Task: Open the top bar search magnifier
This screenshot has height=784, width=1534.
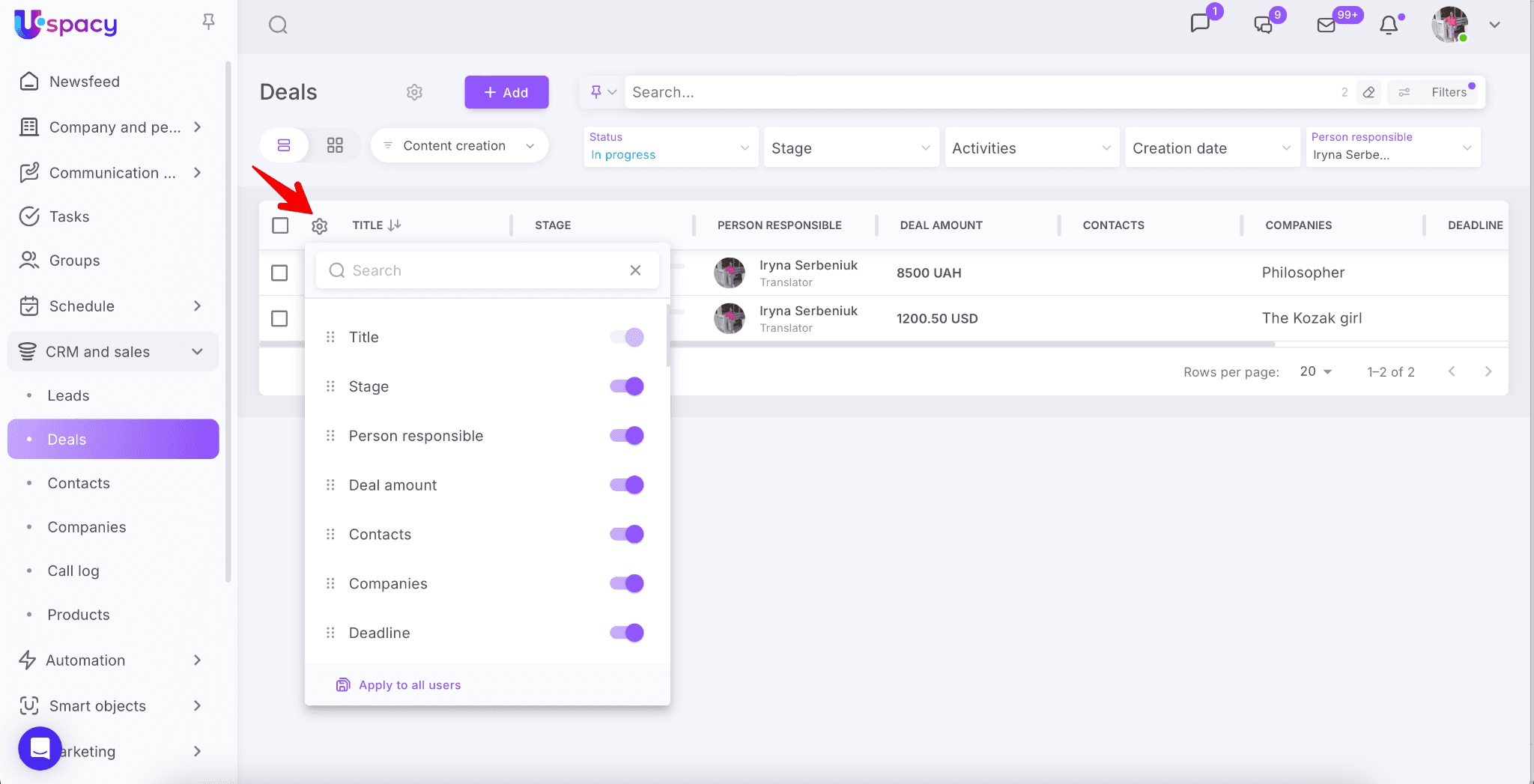Action: [x=278, y=25]
